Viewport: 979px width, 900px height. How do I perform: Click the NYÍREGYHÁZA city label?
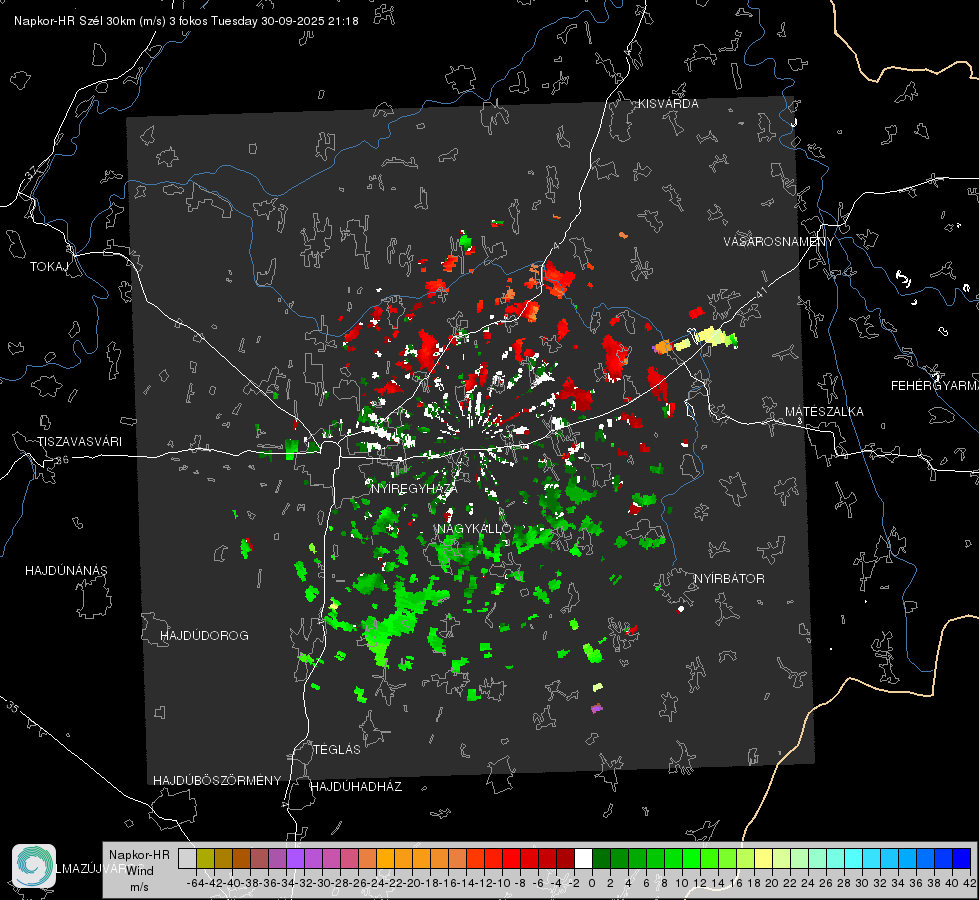pyautogui.click(x=414, y=488)
